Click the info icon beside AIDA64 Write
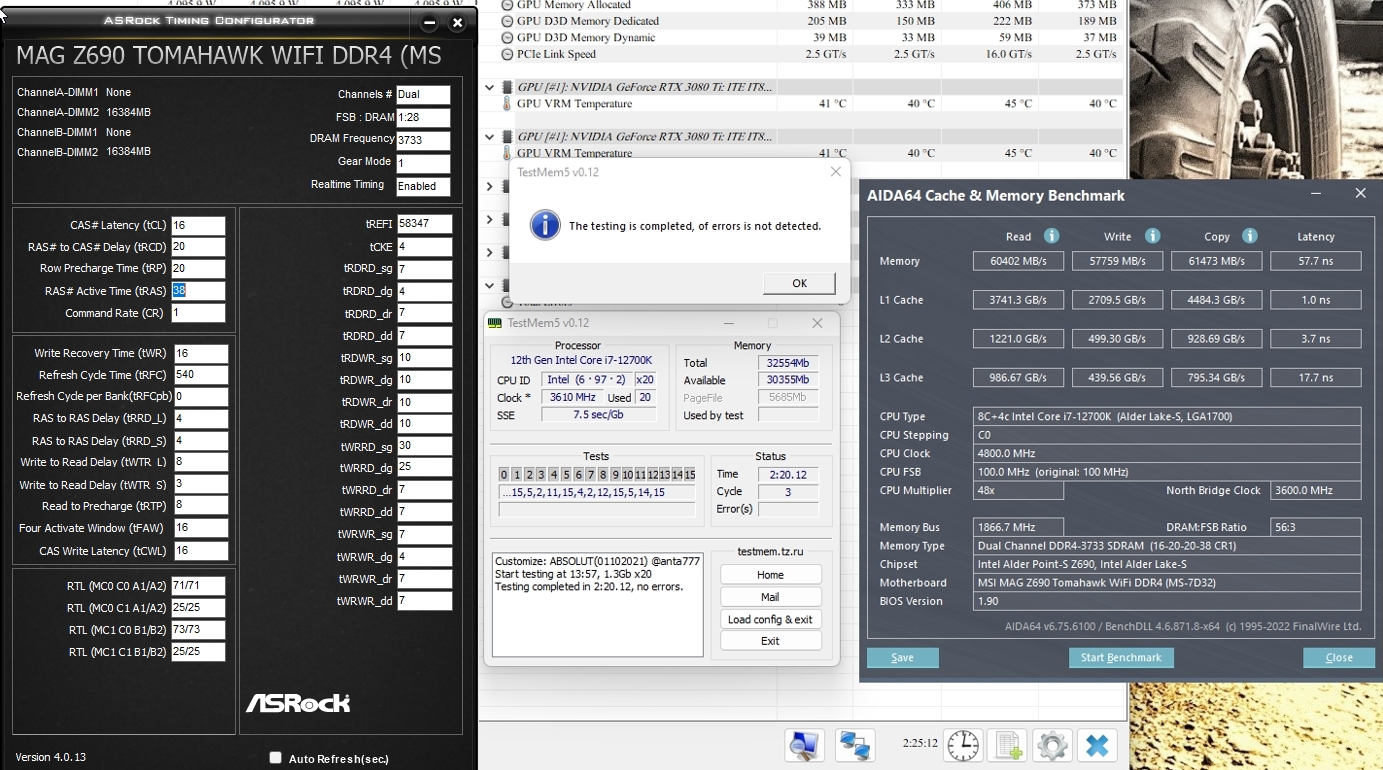The image size is (1383, 770). [1152, 236]
